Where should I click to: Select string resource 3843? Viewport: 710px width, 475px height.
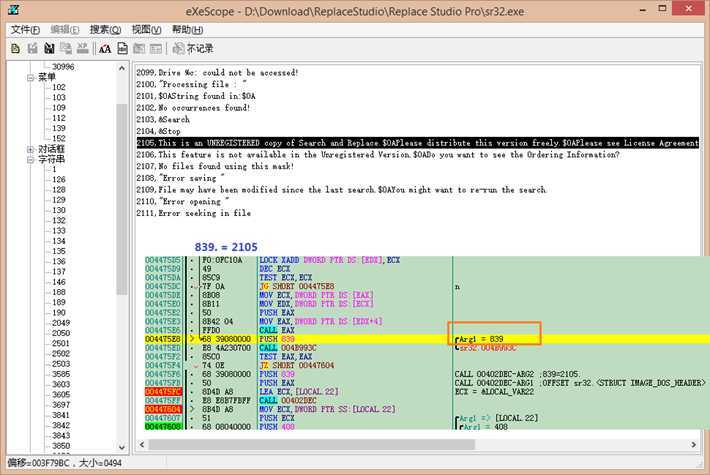coord(61,436)
